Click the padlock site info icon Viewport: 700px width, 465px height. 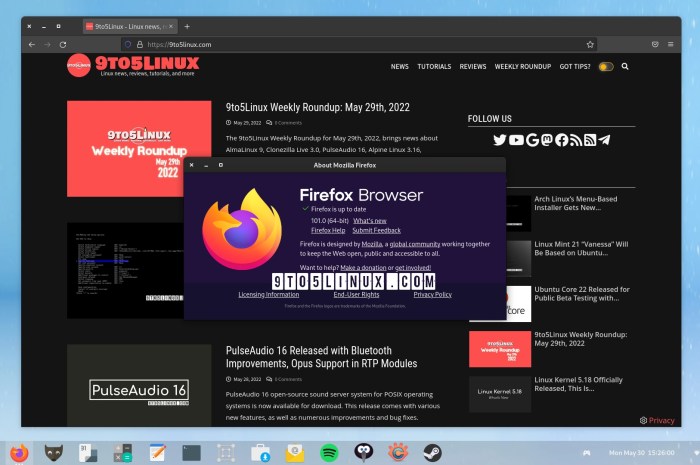coord(140,45)
